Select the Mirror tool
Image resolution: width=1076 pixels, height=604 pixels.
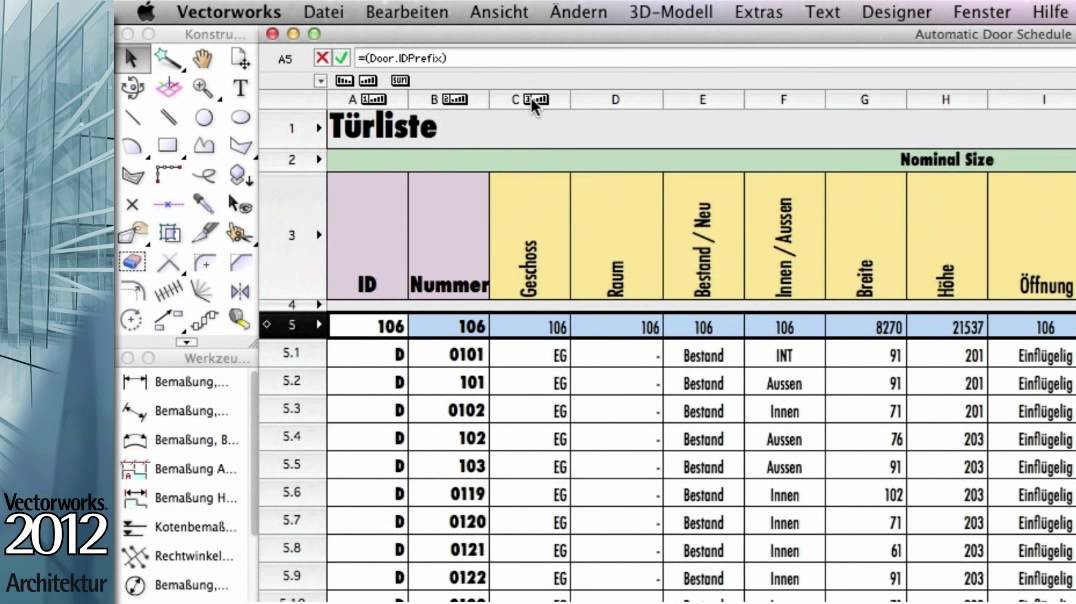coord(239,292)
